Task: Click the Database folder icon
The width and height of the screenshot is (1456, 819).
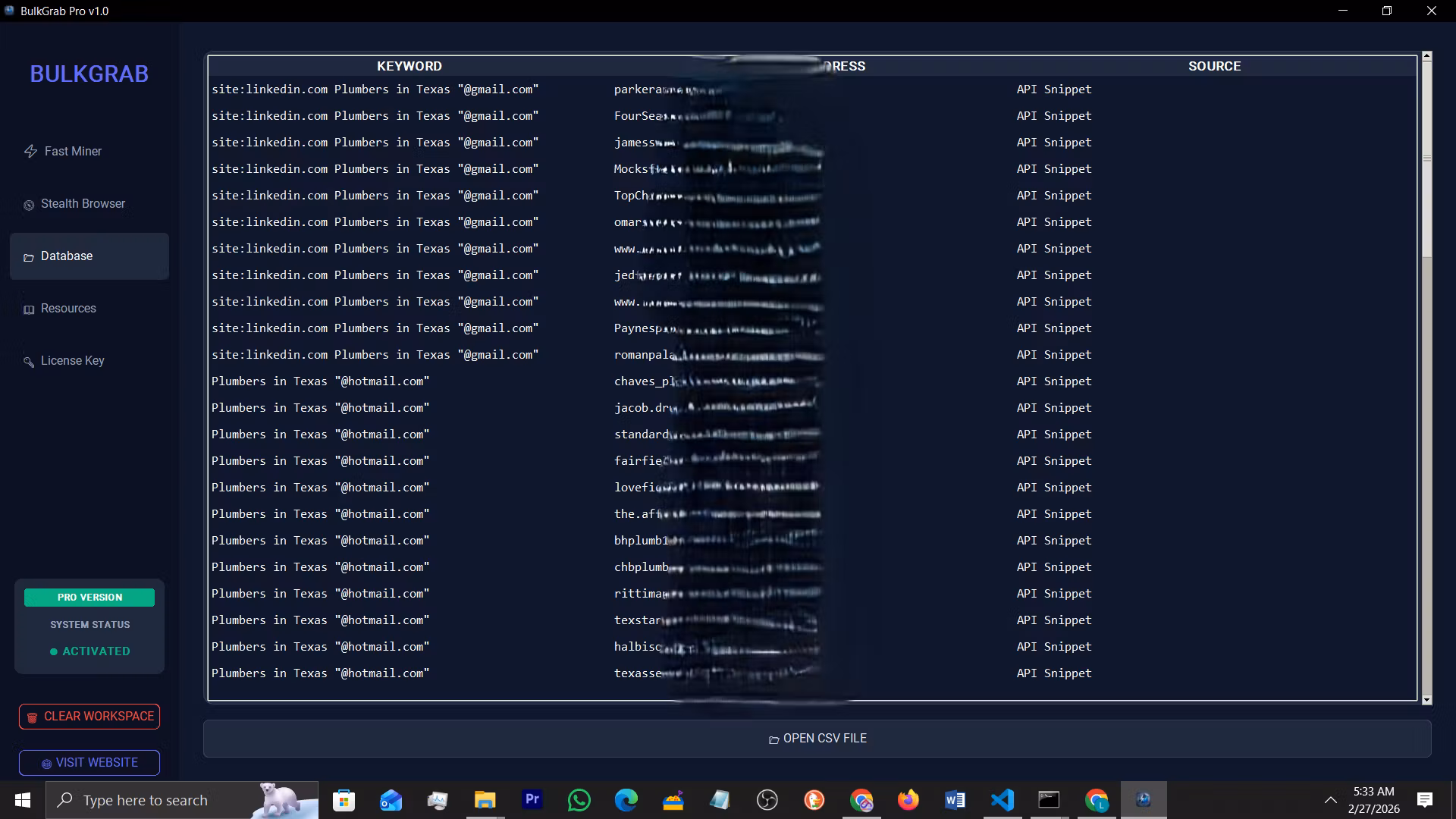Action: click(x=29, y=257)
